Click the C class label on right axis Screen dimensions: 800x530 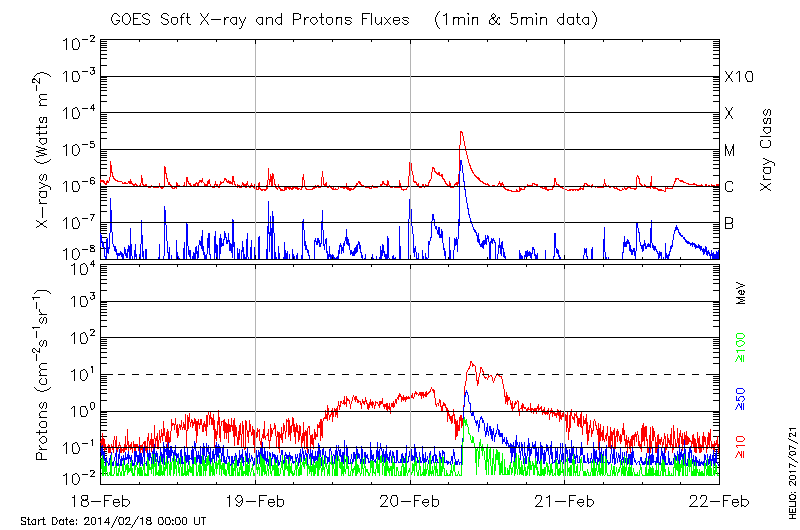(729, 187)
